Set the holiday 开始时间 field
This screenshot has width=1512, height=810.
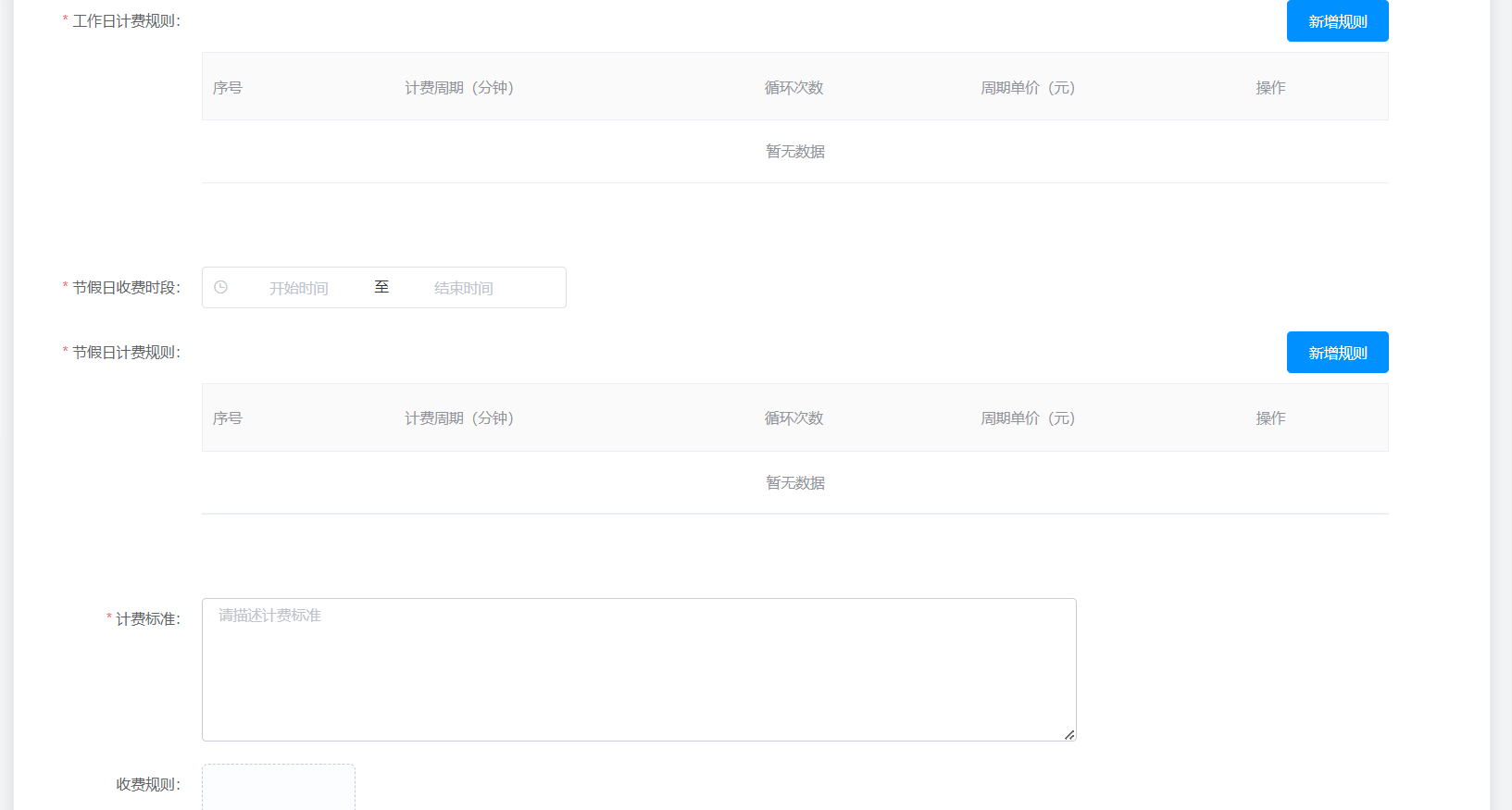pyautogui.click(x=299, y=288)
